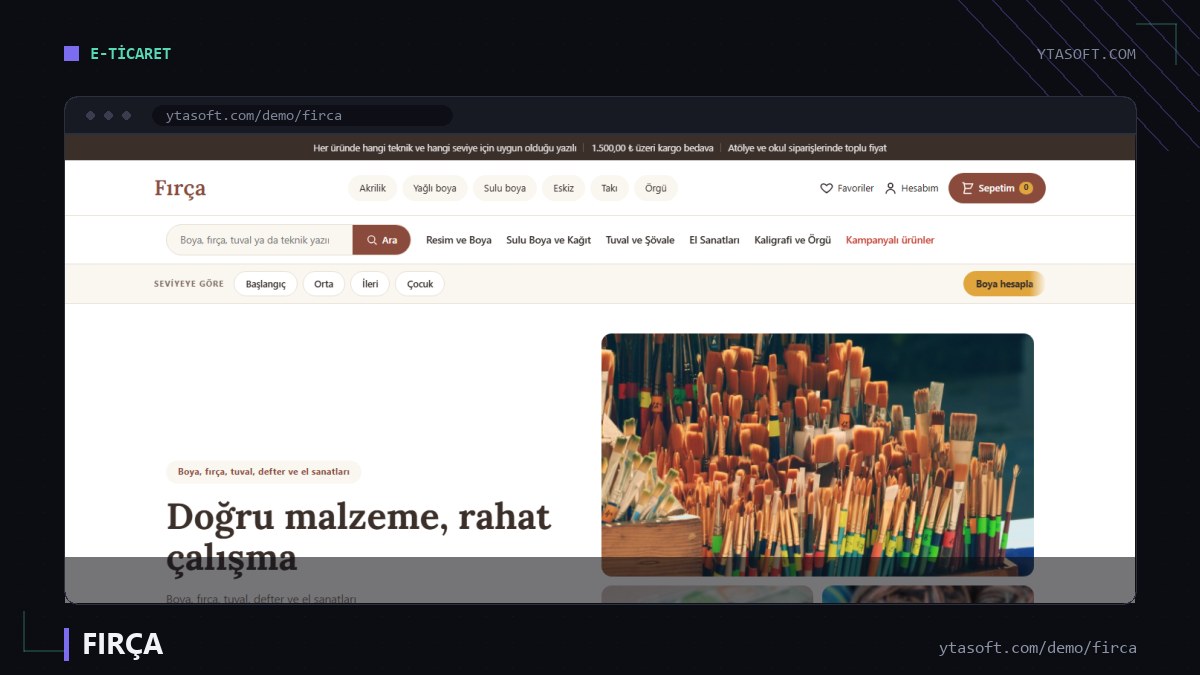Click the Ara search button
1200x675 pixels.
382,240
